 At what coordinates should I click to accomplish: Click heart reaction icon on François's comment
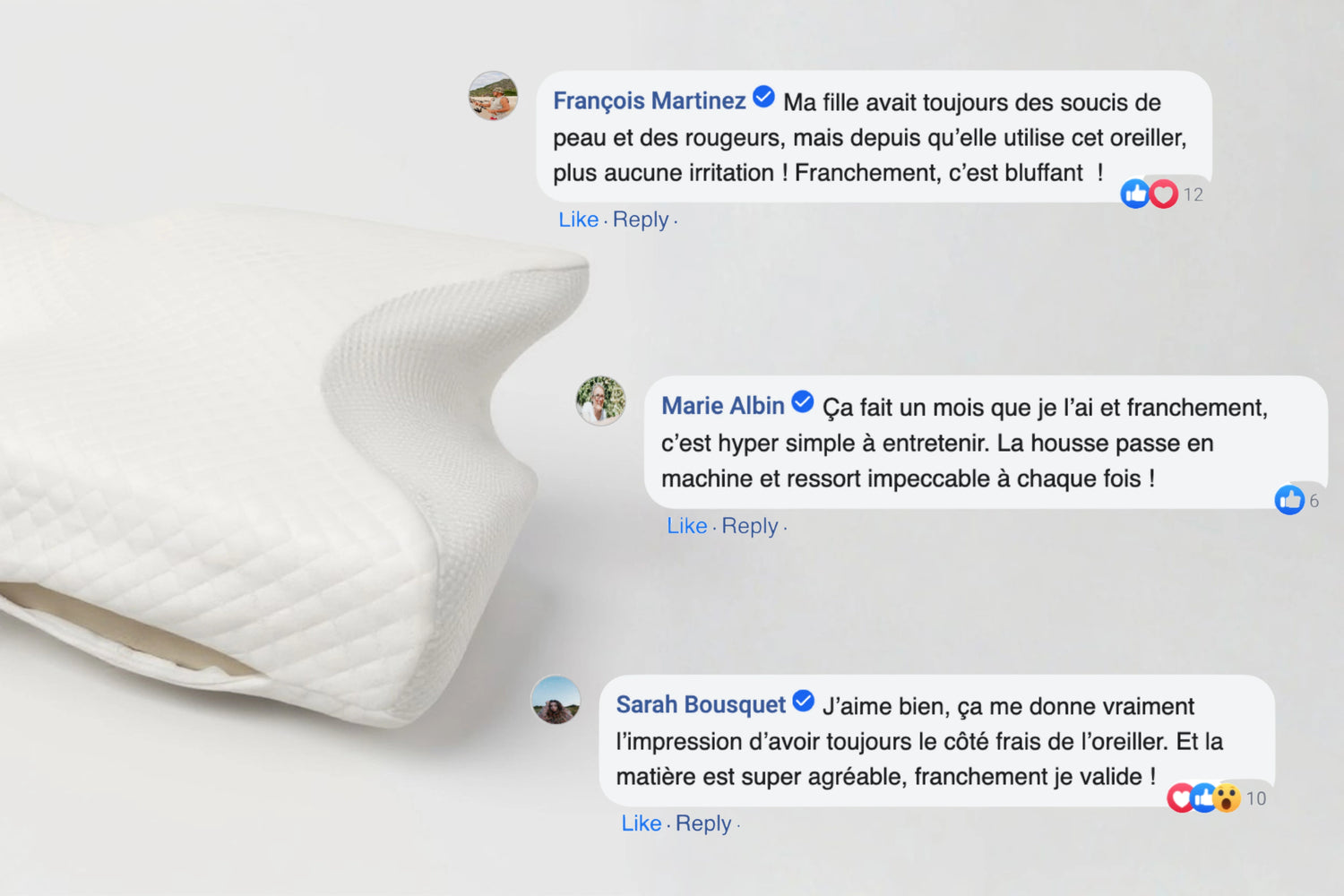click(x=1164, y=194)
